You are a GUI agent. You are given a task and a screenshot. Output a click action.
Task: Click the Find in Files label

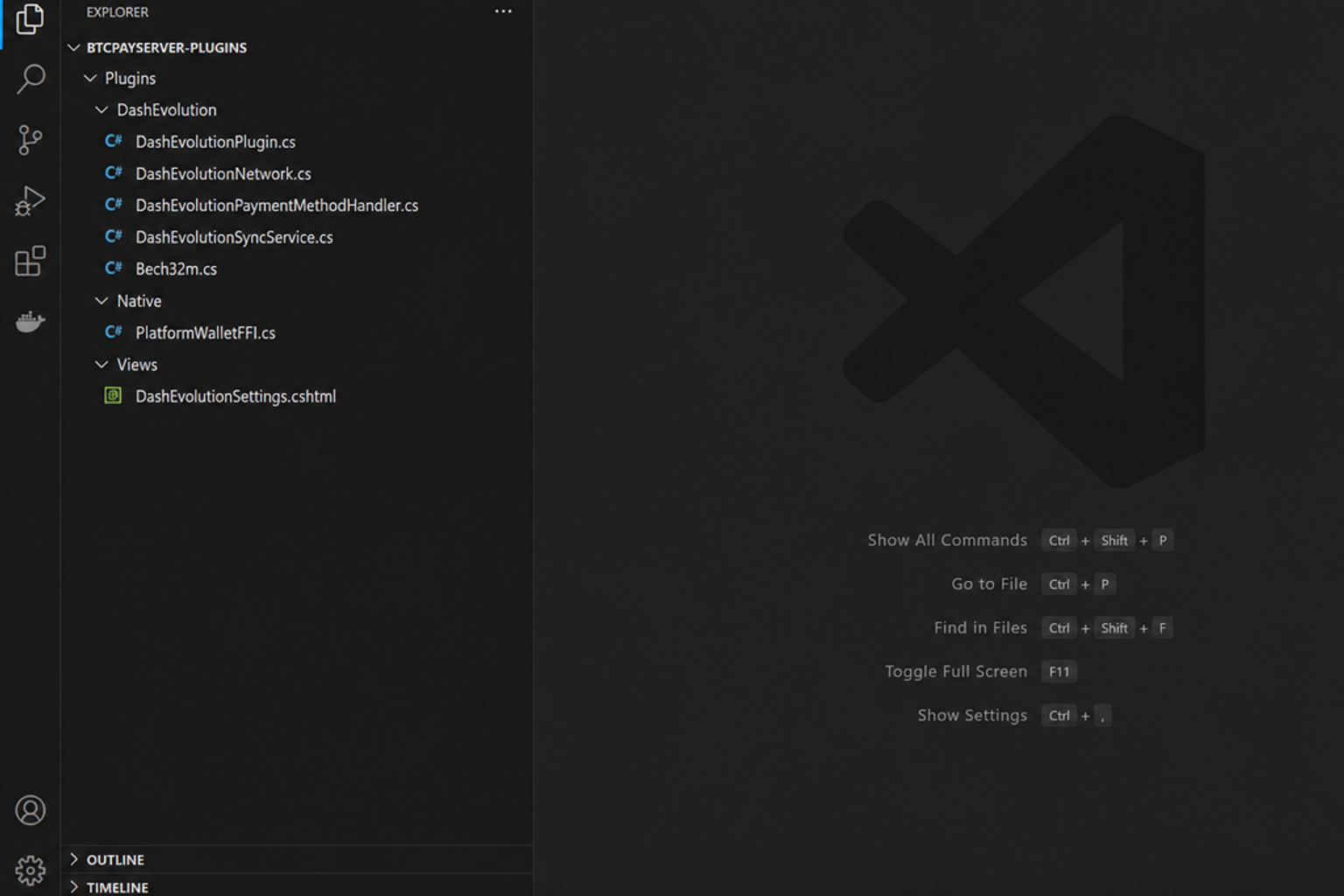[980, 627]
